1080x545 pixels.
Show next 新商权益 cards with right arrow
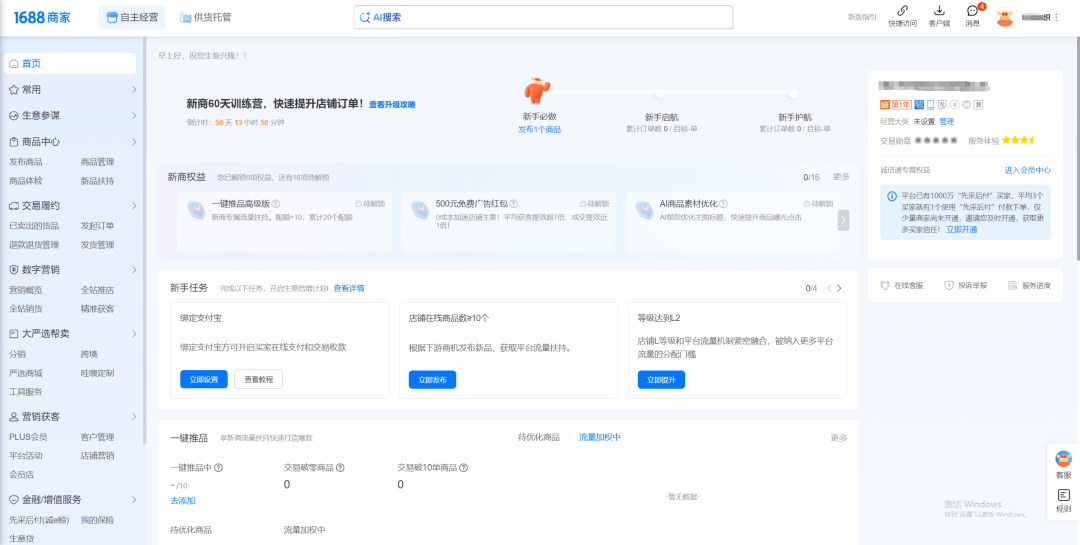point(843,220)
